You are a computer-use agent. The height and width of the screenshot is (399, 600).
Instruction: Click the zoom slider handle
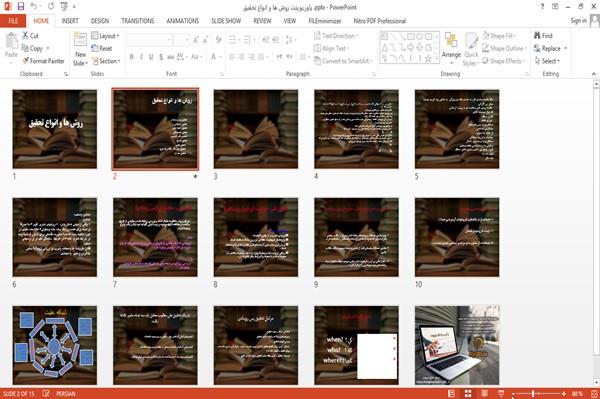tap(533, 394)
